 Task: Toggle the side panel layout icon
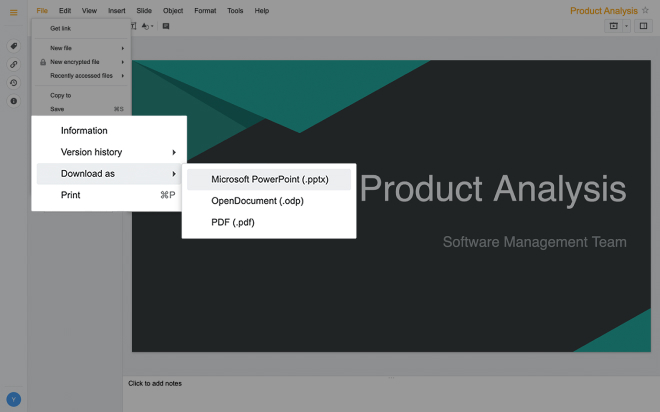(643, 26)
